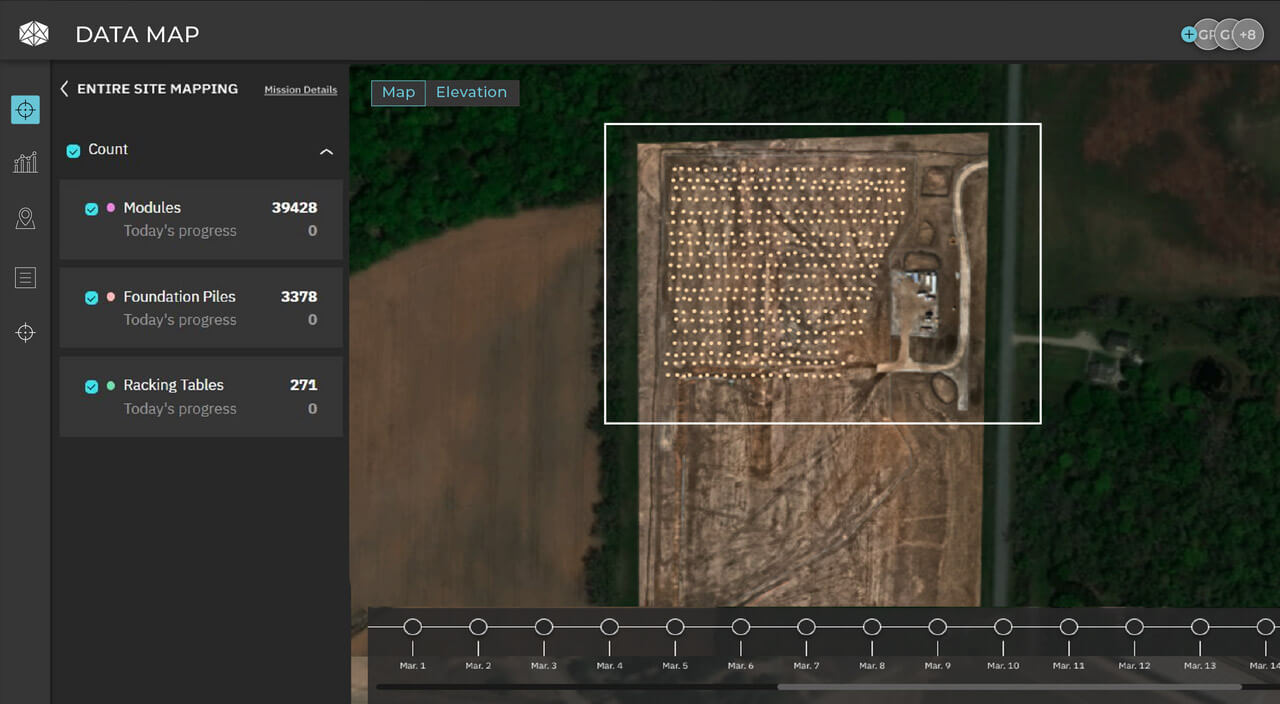Disable the Racking Tables checkbox
The height and width of the screenshot is (704, 1280).
tap(92, 386)
